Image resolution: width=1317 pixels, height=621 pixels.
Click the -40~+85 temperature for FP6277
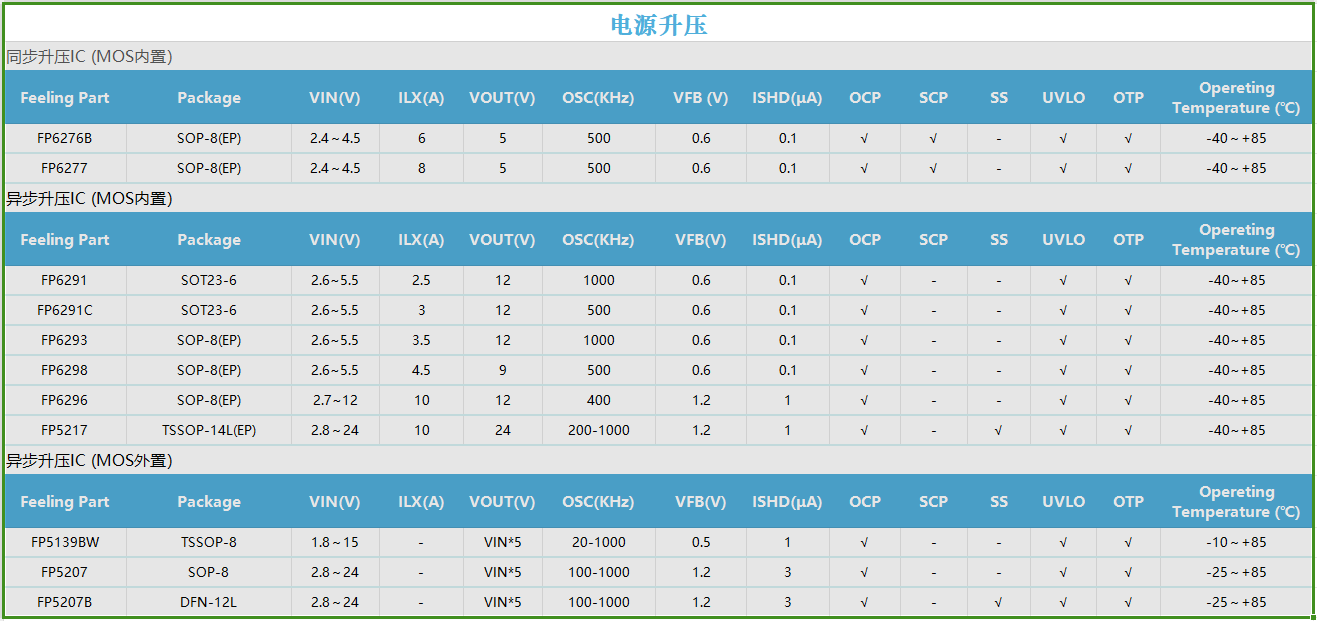tap(1236, 168)
